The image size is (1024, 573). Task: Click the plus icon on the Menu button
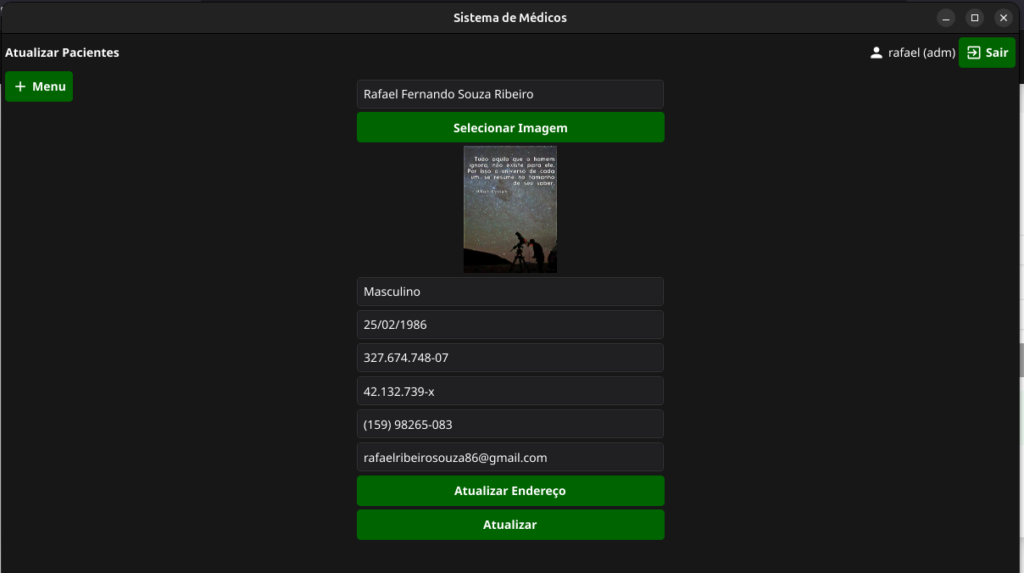pos(20,87)
